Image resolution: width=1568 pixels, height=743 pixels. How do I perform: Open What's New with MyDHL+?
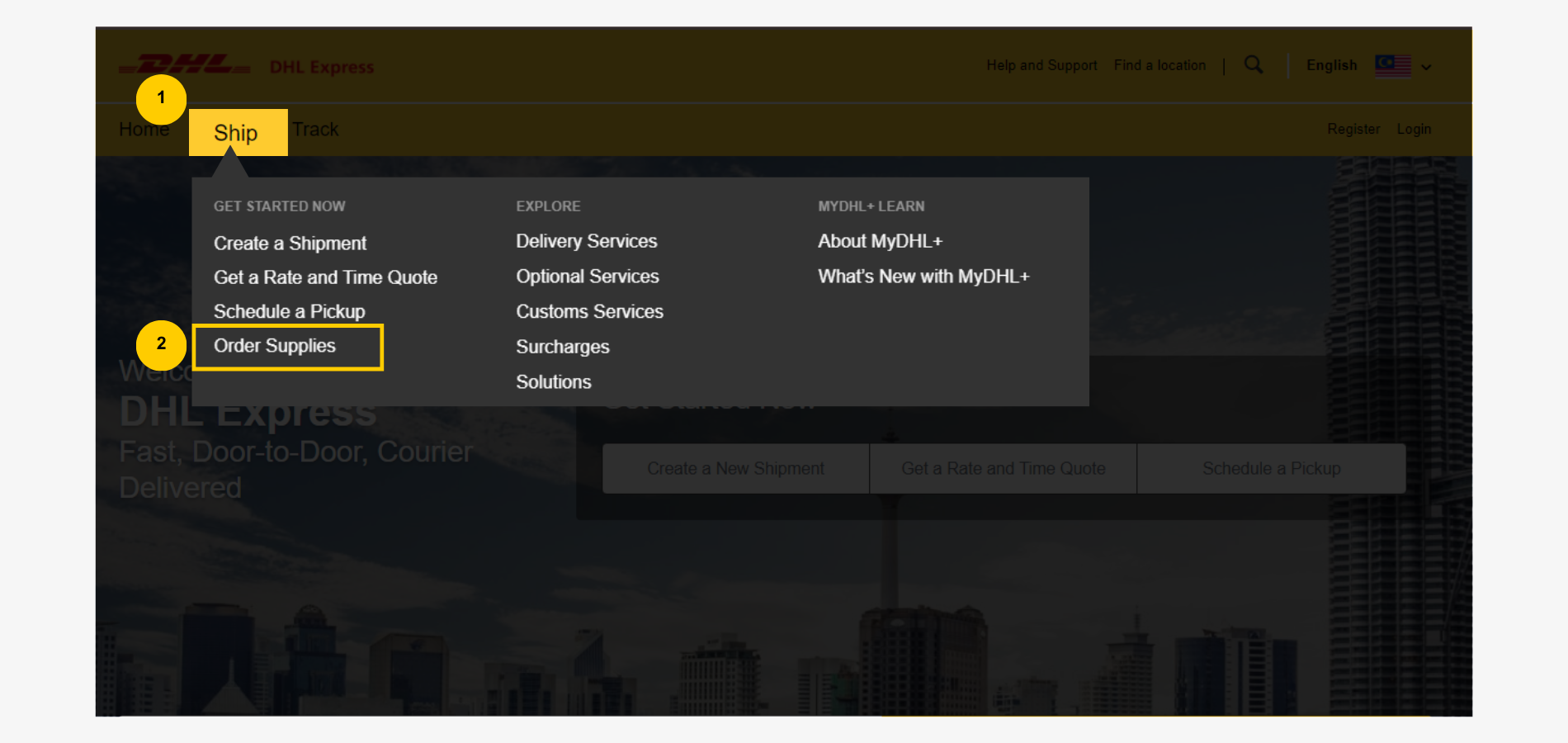pyautogui.click(x=923, y=277)
